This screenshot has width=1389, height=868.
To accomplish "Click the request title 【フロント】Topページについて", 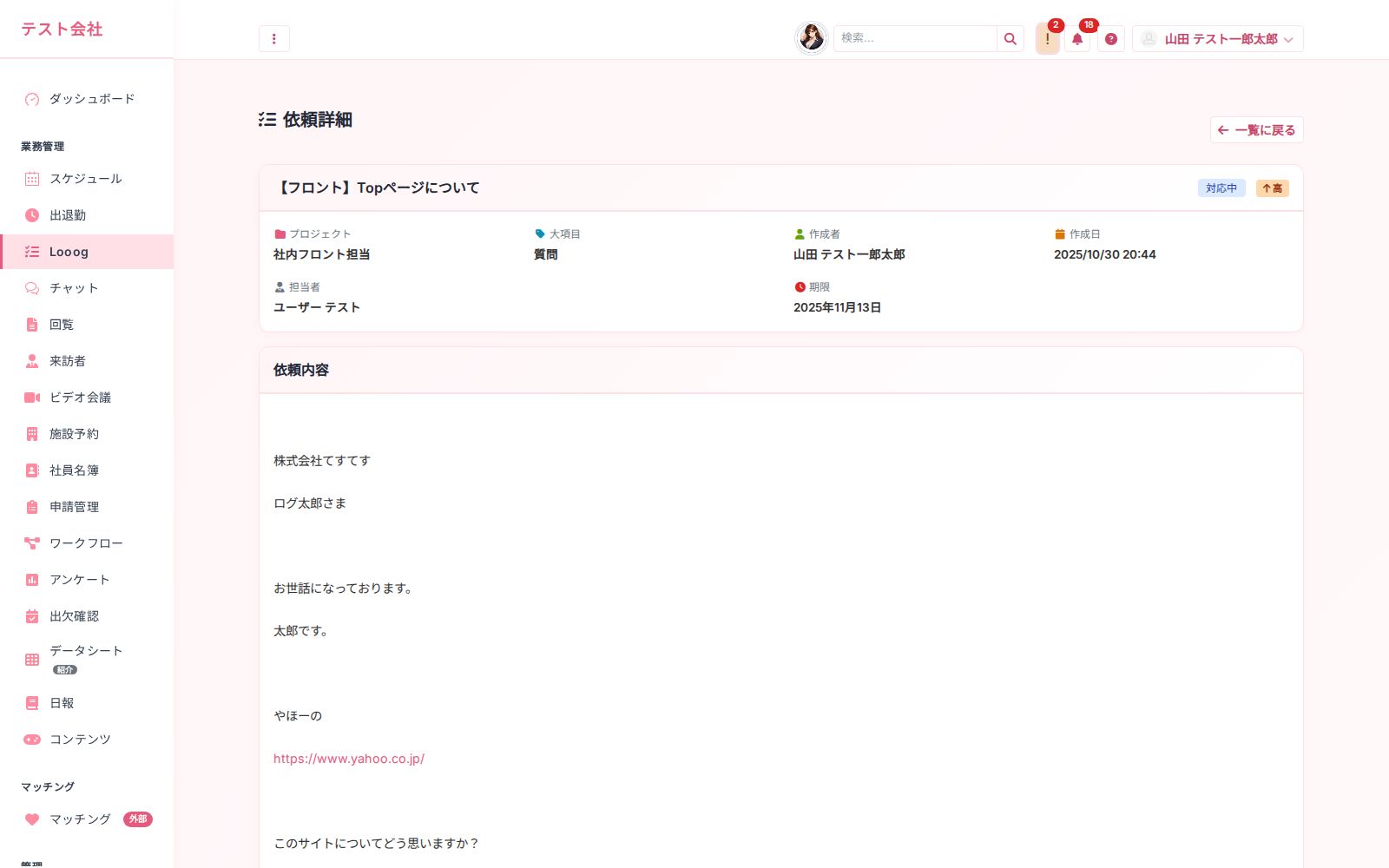I will click(x=378, y=187).
